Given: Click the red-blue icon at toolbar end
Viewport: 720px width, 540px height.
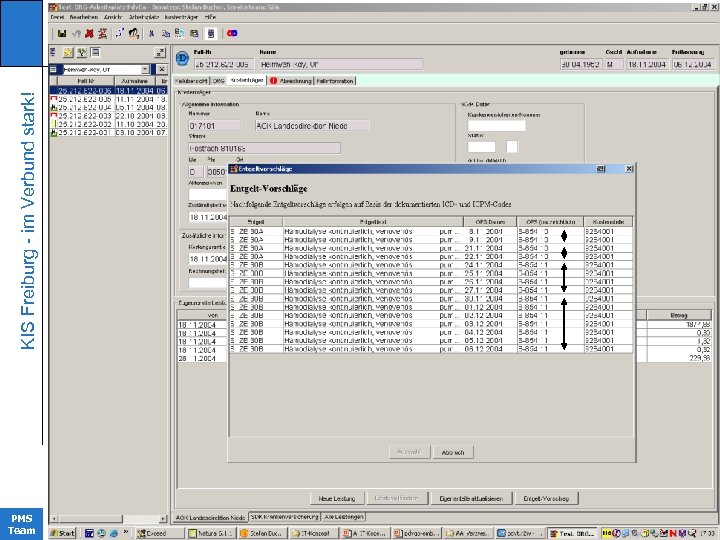Looking at the screenshot, I should (232, 32).
